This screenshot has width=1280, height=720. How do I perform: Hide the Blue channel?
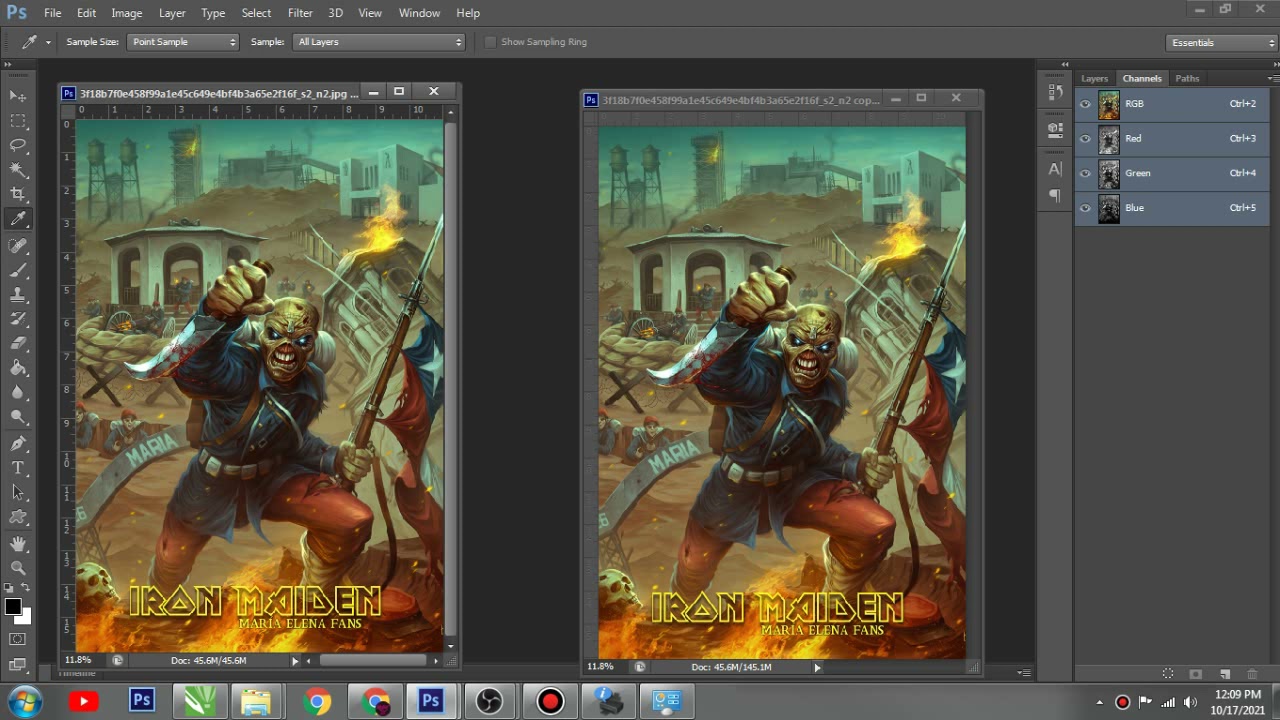point(1085,208)
